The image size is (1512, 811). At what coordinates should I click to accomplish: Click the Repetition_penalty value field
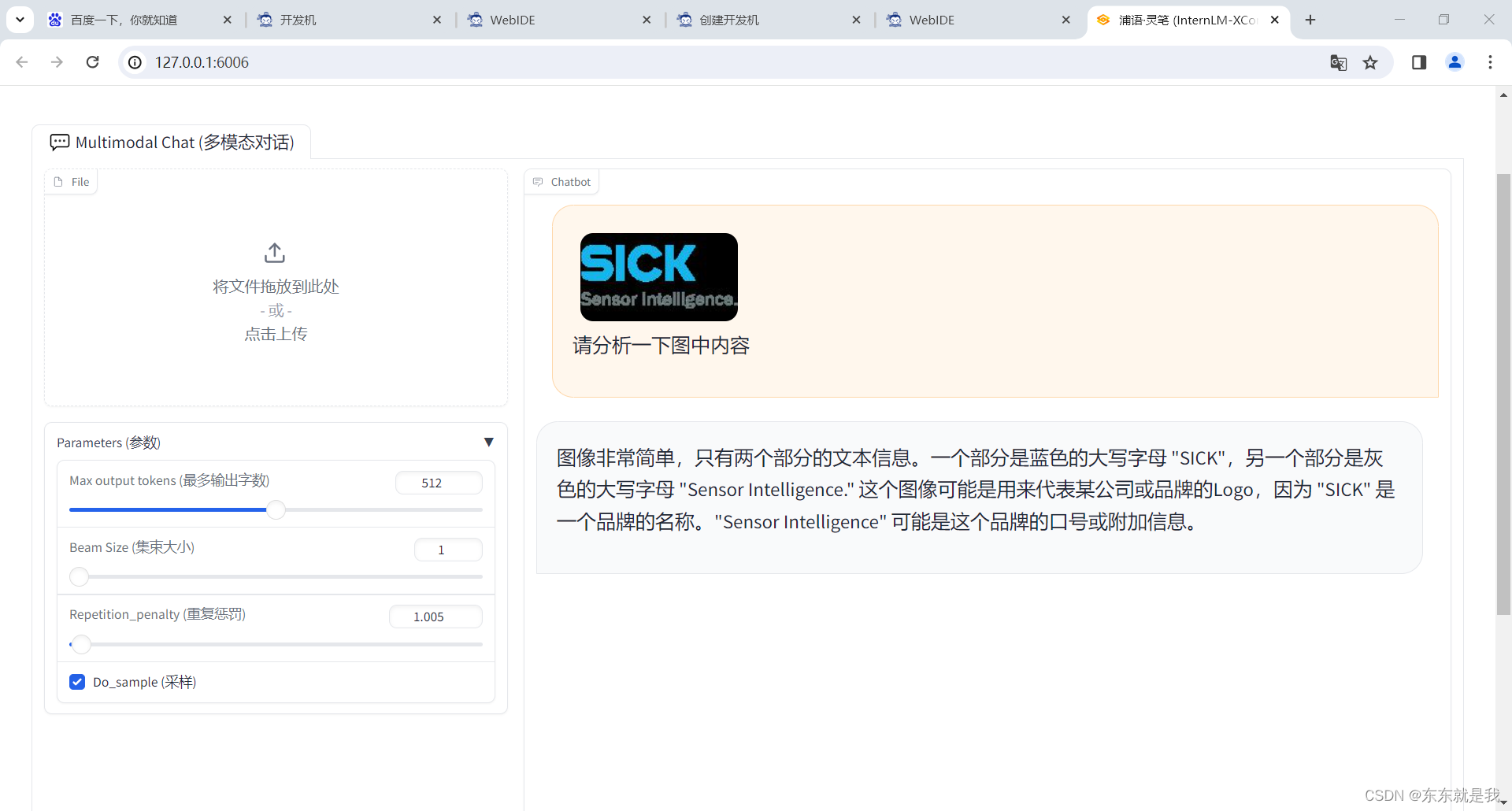pyautogui.click(x=435, y=617)
